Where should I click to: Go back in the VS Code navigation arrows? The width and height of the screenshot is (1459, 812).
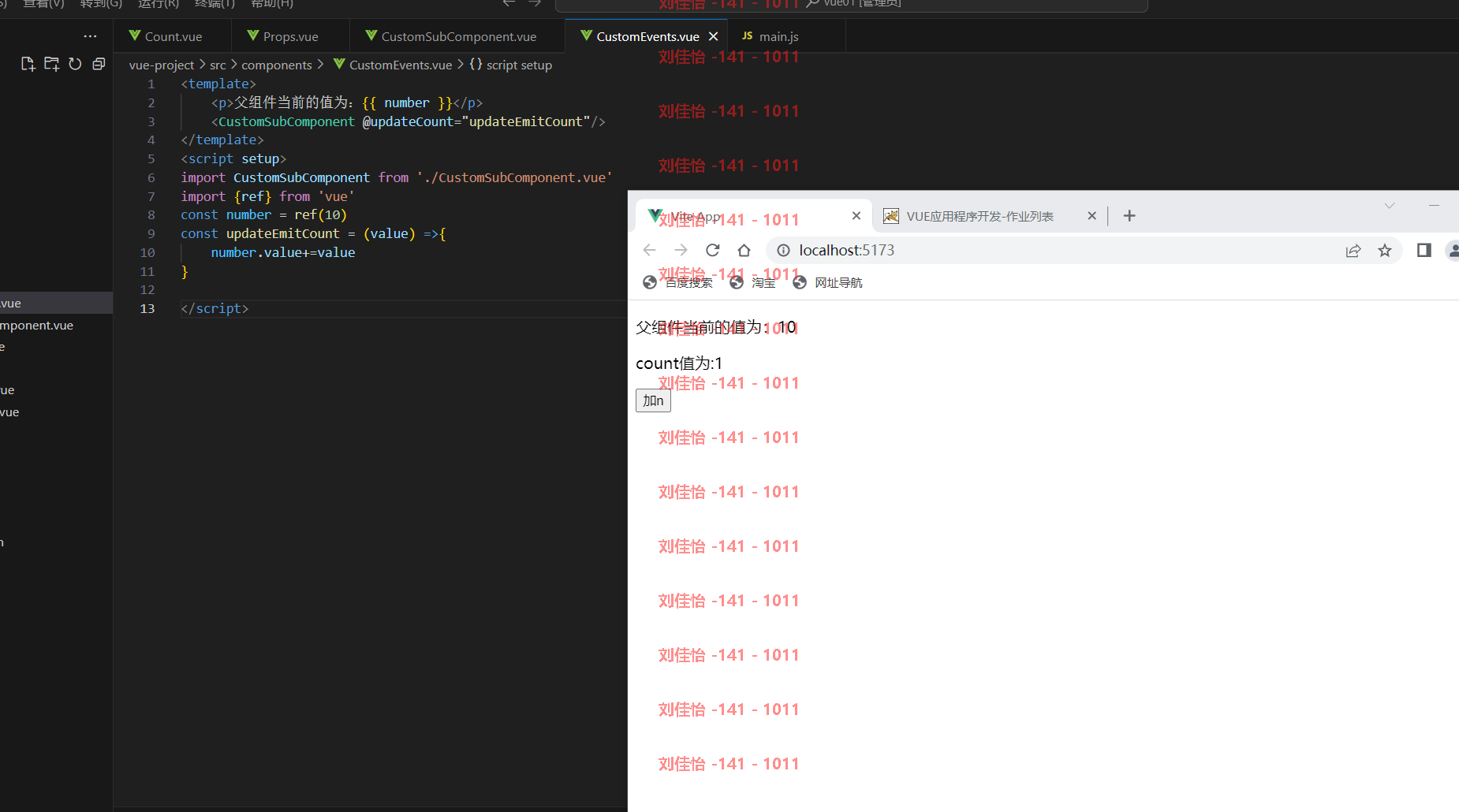tap(509, 4)
